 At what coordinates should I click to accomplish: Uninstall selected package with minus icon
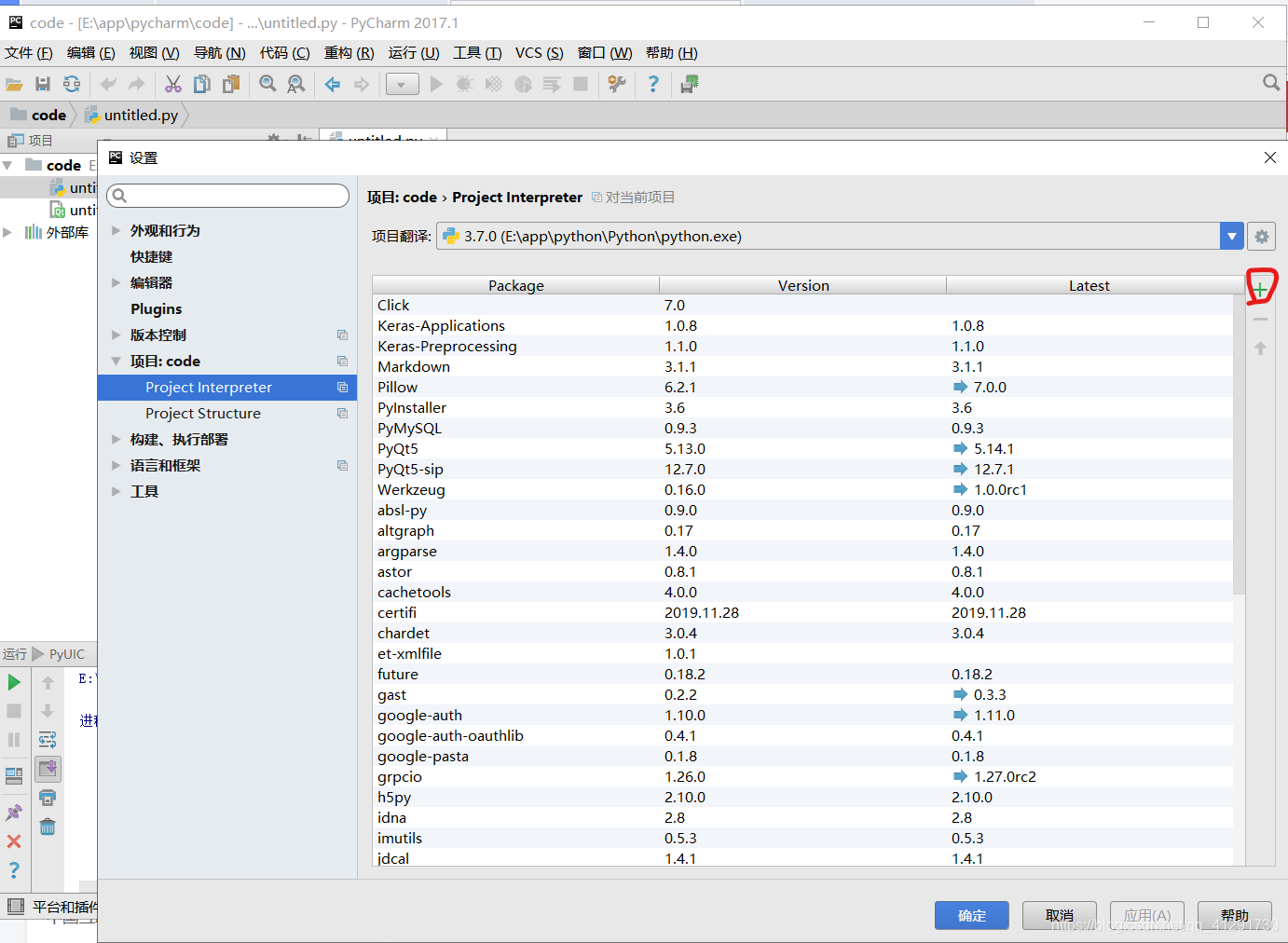[x=1260, y=318]
